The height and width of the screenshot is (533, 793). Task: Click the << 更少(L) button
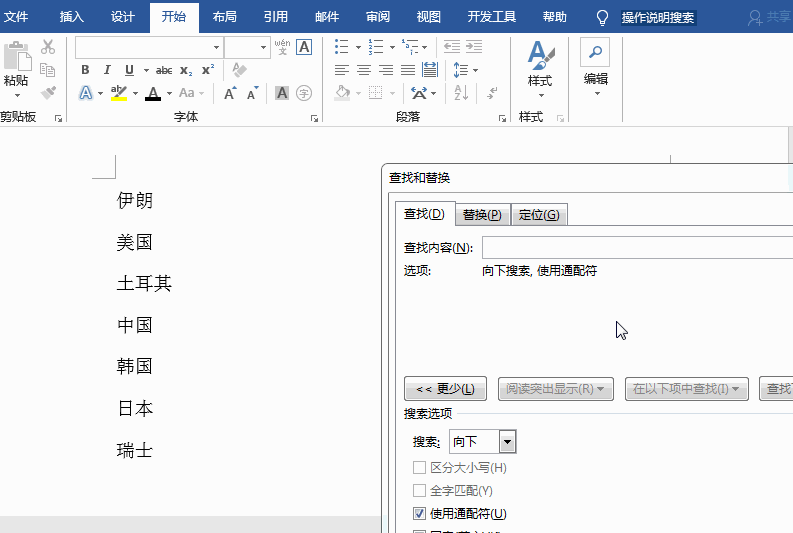pos(445,389)
